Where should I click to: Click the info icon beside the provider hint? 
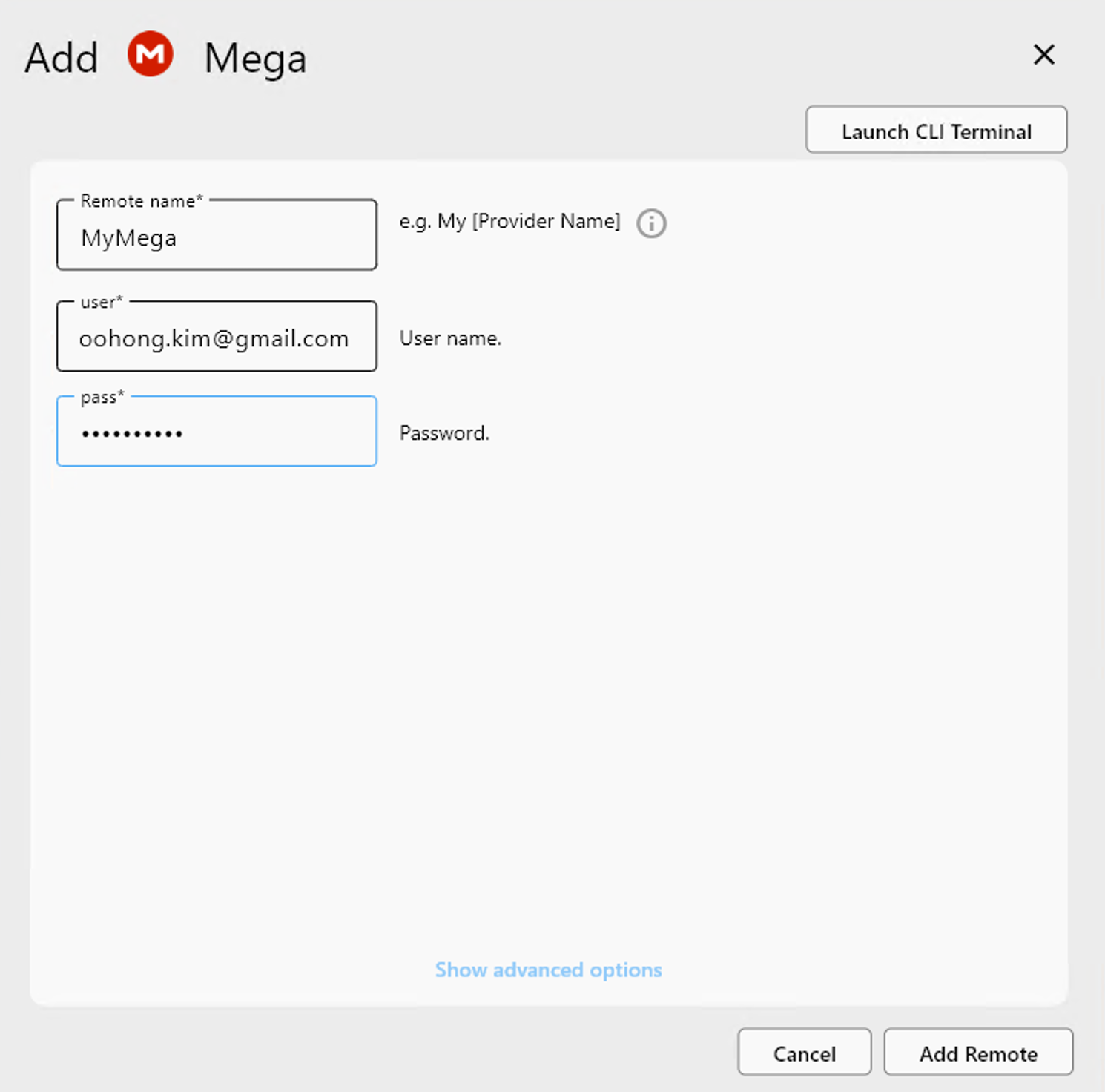(x=651, y=223)
